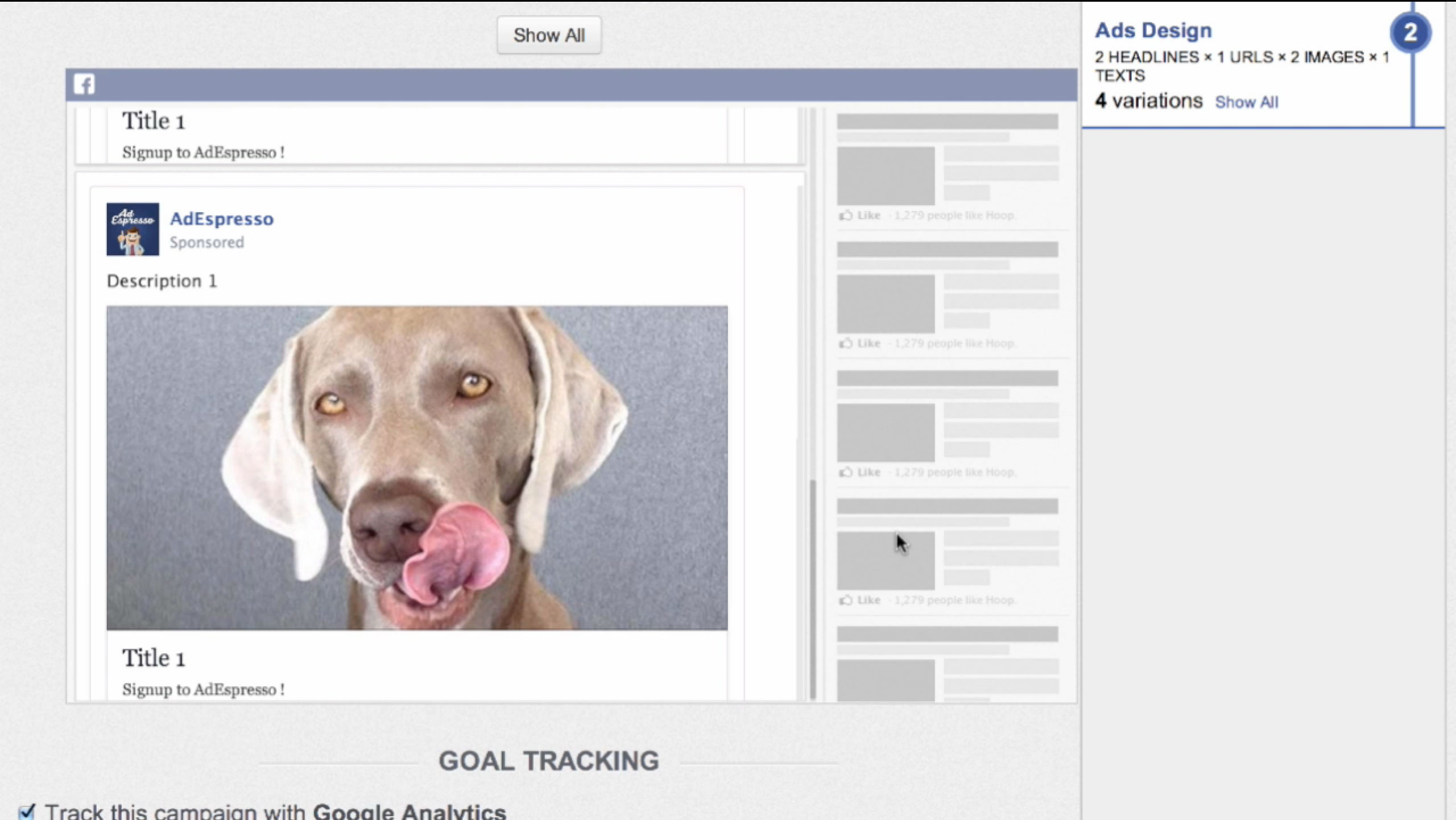
Task: Click the Facebook logo in preview header
Action: (x=84, y=85)
